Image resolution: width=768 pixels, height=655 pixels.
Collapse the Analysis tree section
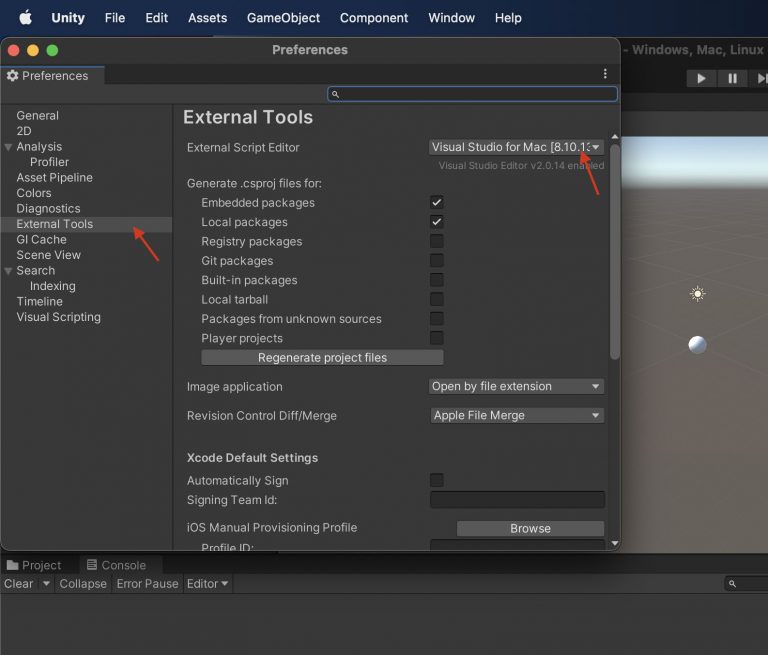pyautogui.click(x=8, y=147)
